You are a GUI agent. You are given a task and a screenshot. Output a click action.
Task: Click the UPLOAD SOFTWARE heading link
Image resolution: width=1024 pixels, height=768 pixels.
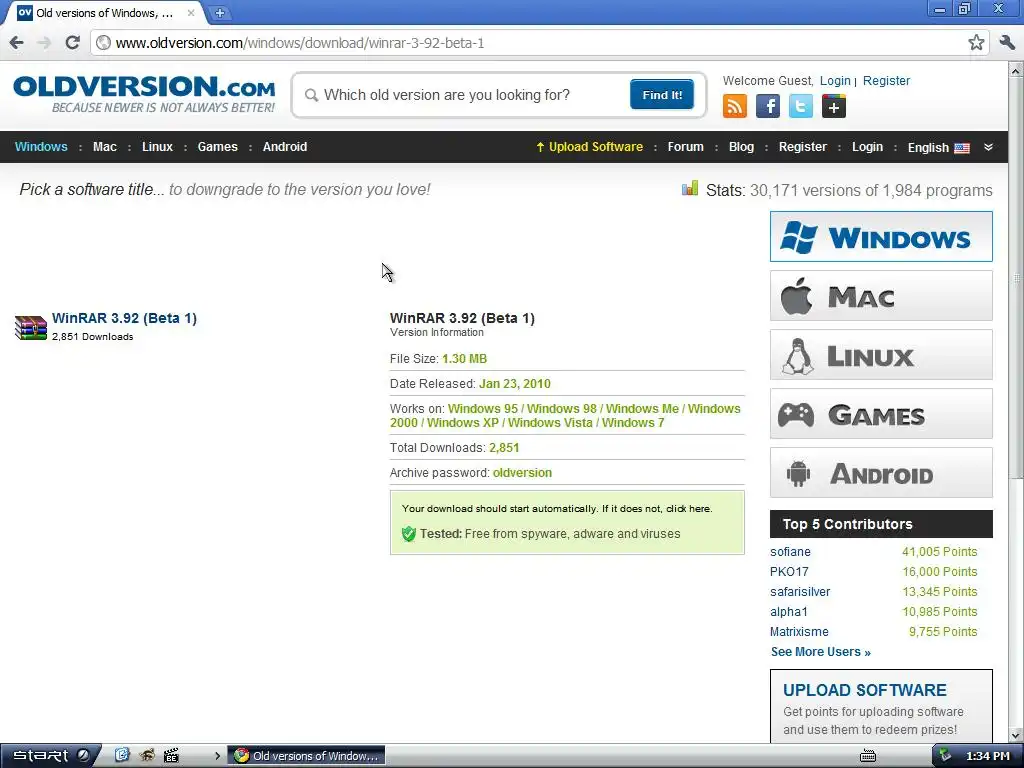click(865, 690)
